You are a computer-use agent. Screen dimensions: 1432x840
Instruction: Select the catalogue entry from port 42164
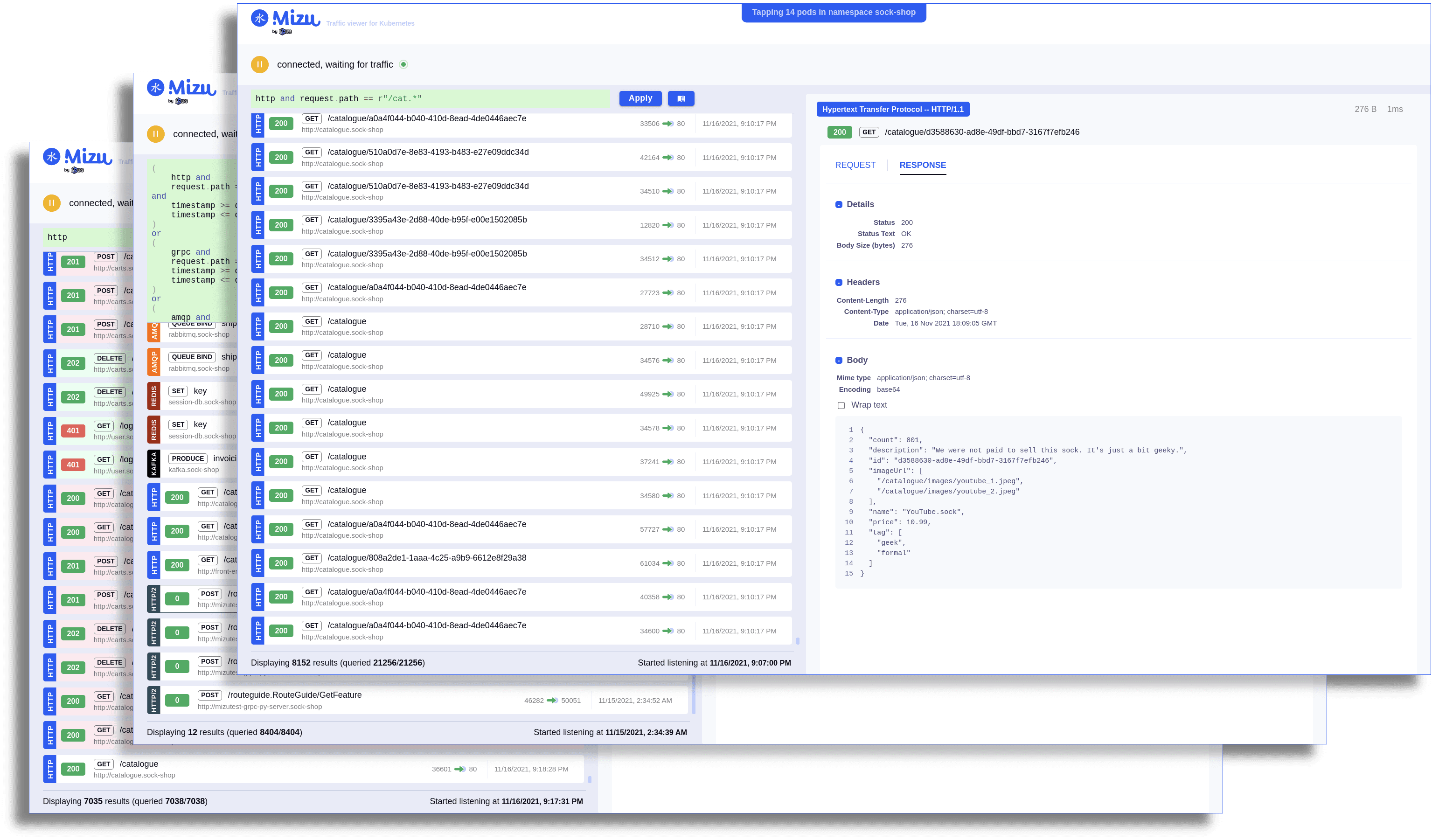coord(521,157)
